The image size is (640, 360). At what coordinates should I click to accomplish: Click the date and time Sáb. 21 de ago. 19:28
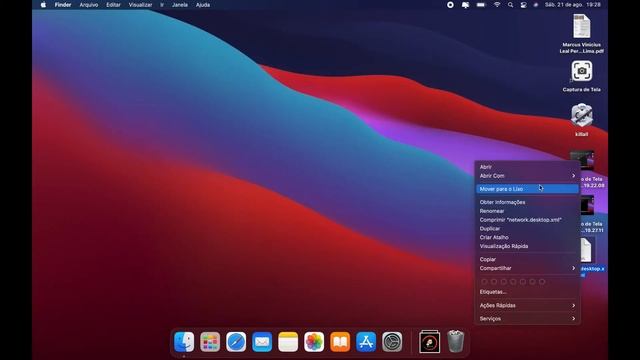coord(573,5)
